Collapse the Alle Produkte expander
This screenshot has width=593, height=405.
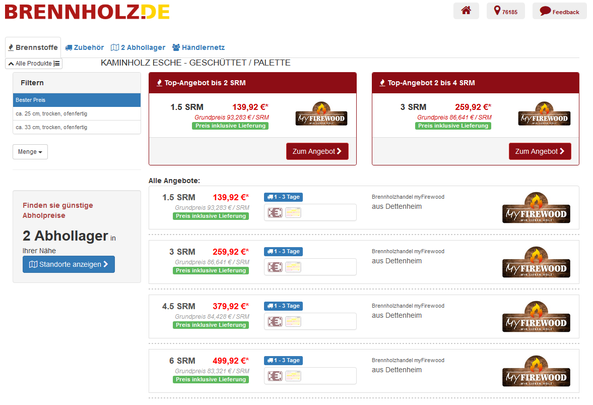(34, 64)
